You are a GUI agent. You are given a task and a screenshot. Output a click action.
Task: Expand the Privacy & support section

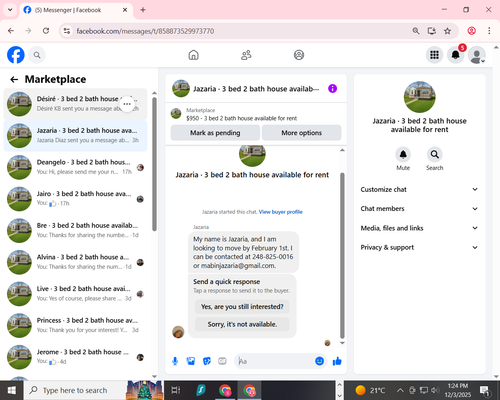click(x=419, y=247)
